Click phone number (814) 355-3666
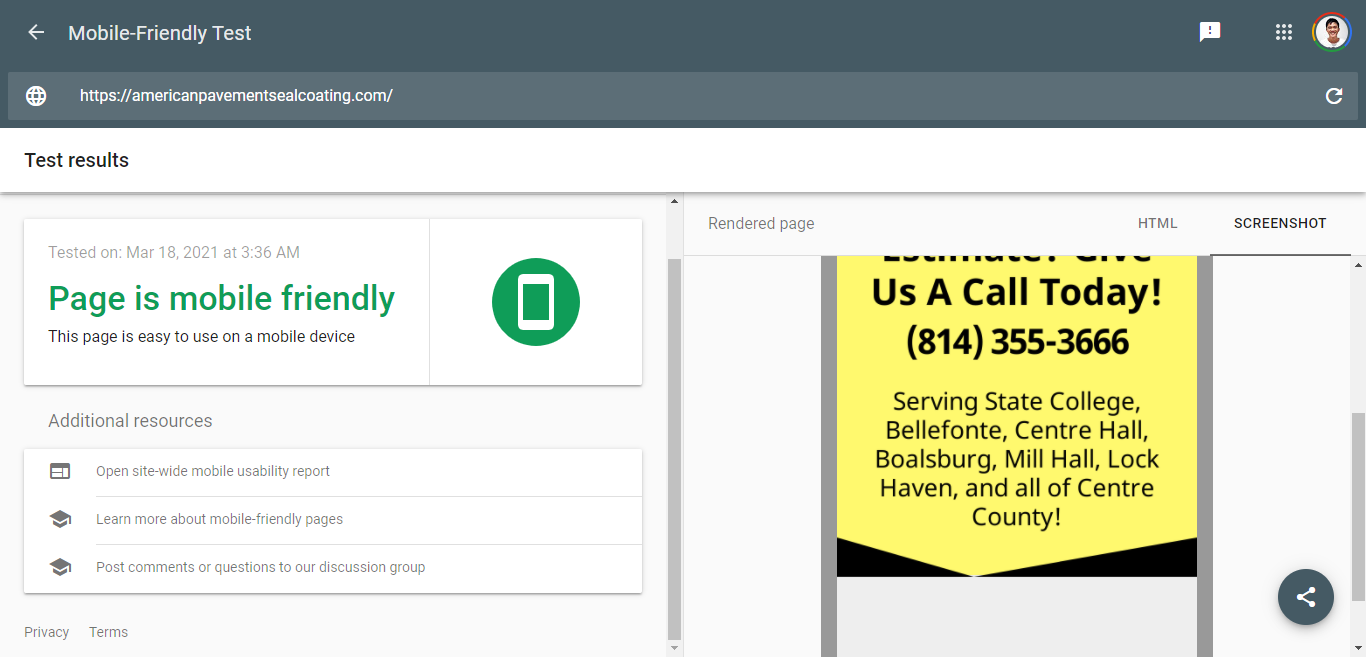This screenshot has width=1366, height=657. pos(1017,342)
